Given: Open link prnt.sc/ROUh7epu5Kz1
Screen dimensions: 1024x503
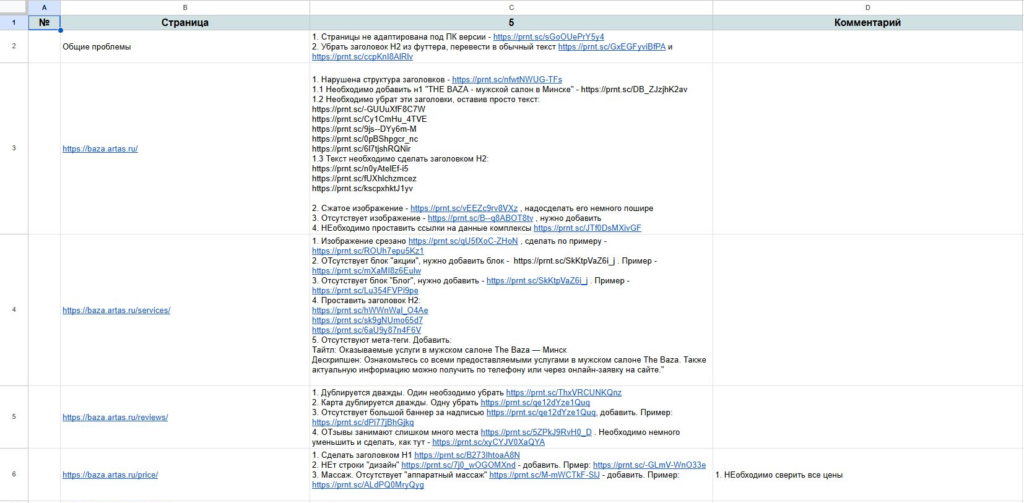Looking at the screenshot, I should coord(368,251).
